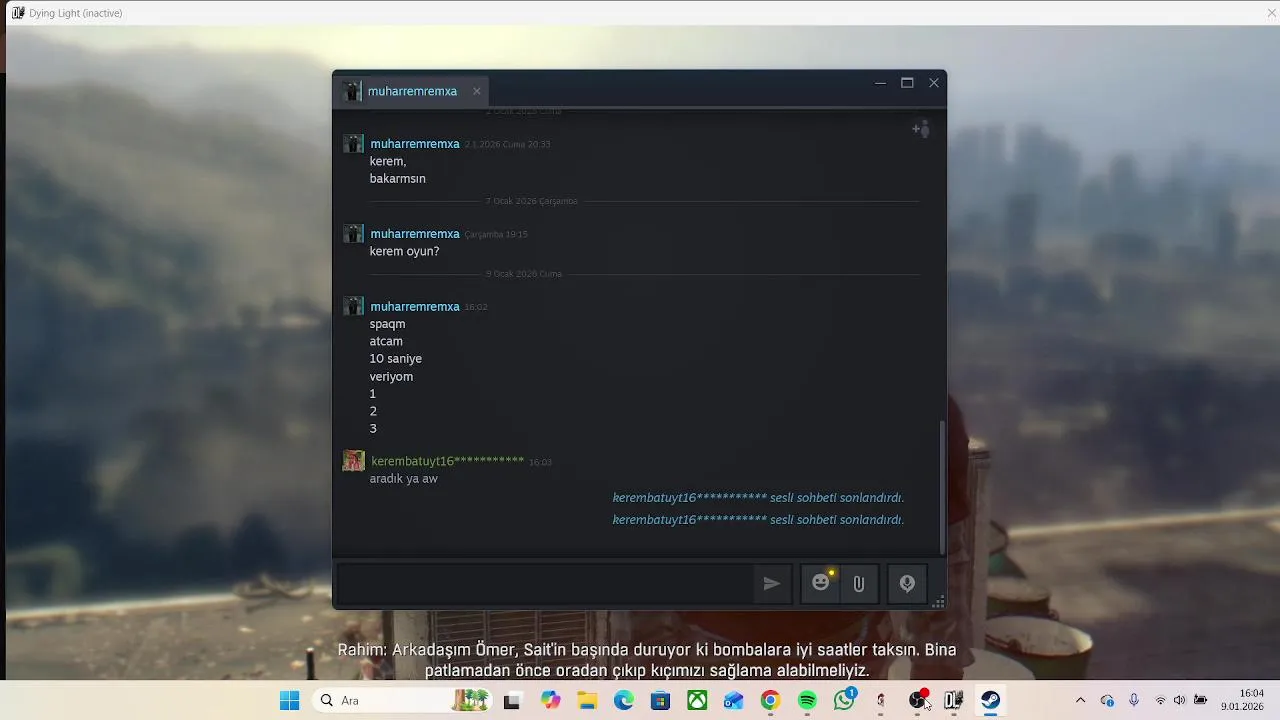Viewport: 1280px width, 720px height.
Task: Open WhatsApp from the taskbar
Action: (844, 701)
